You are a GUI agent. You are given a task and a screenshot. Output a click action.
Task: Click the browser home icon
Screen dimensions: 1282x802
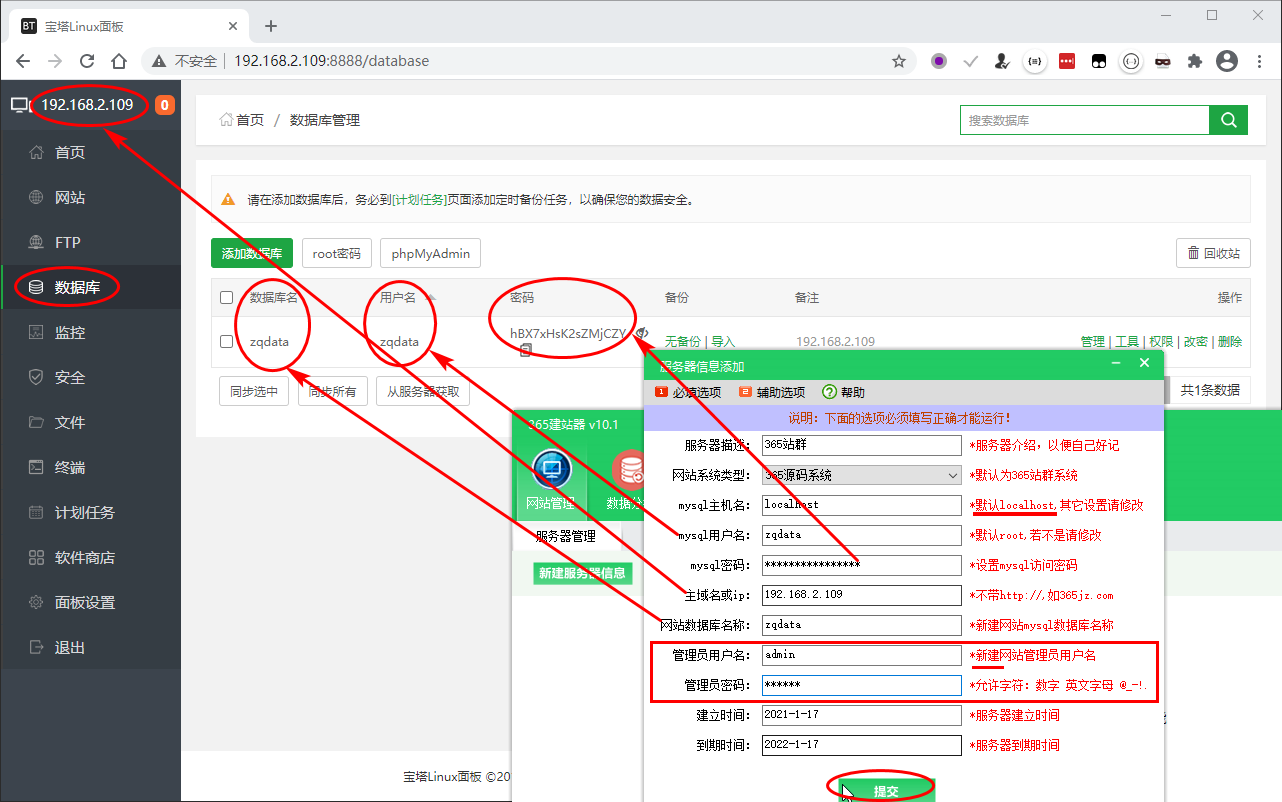coord(119,61)
